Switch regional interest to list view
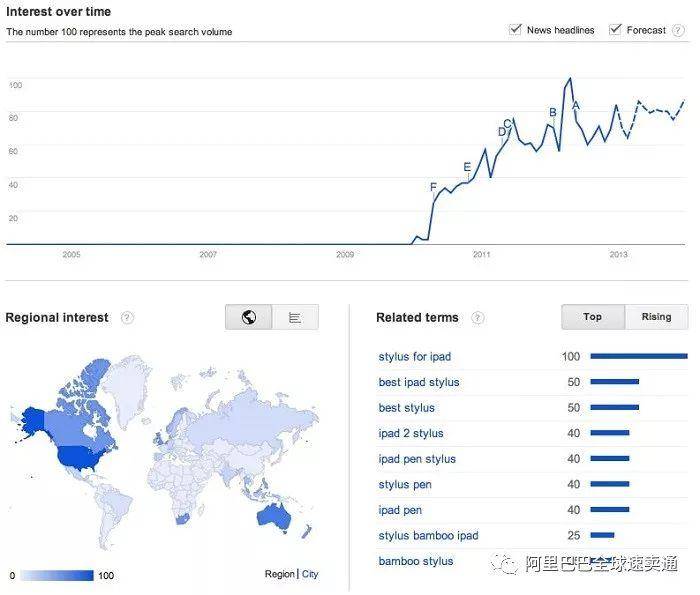700x595 pixels. (295, 317)
